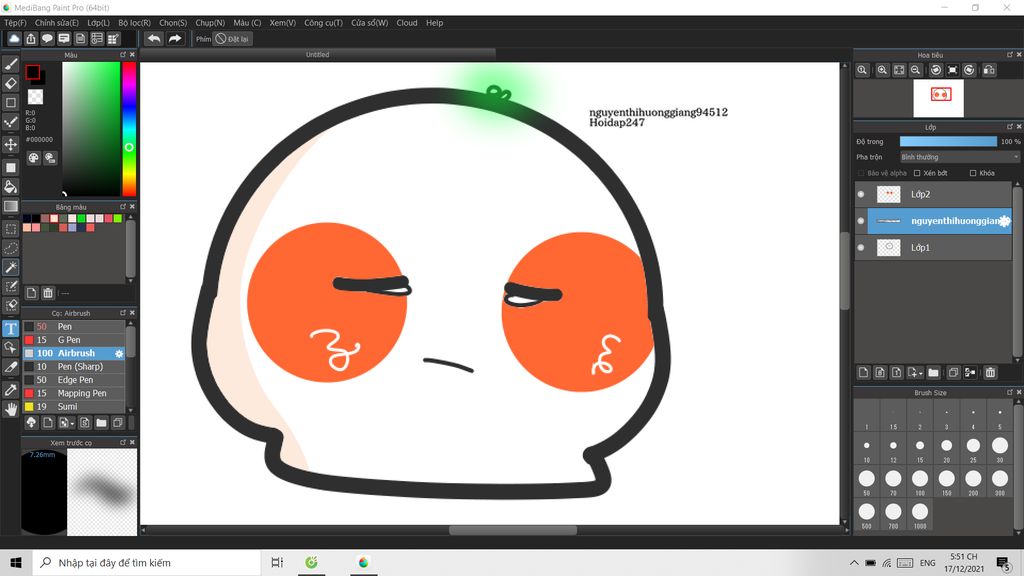Enable the Khóa checkbox

pos(973,173)
